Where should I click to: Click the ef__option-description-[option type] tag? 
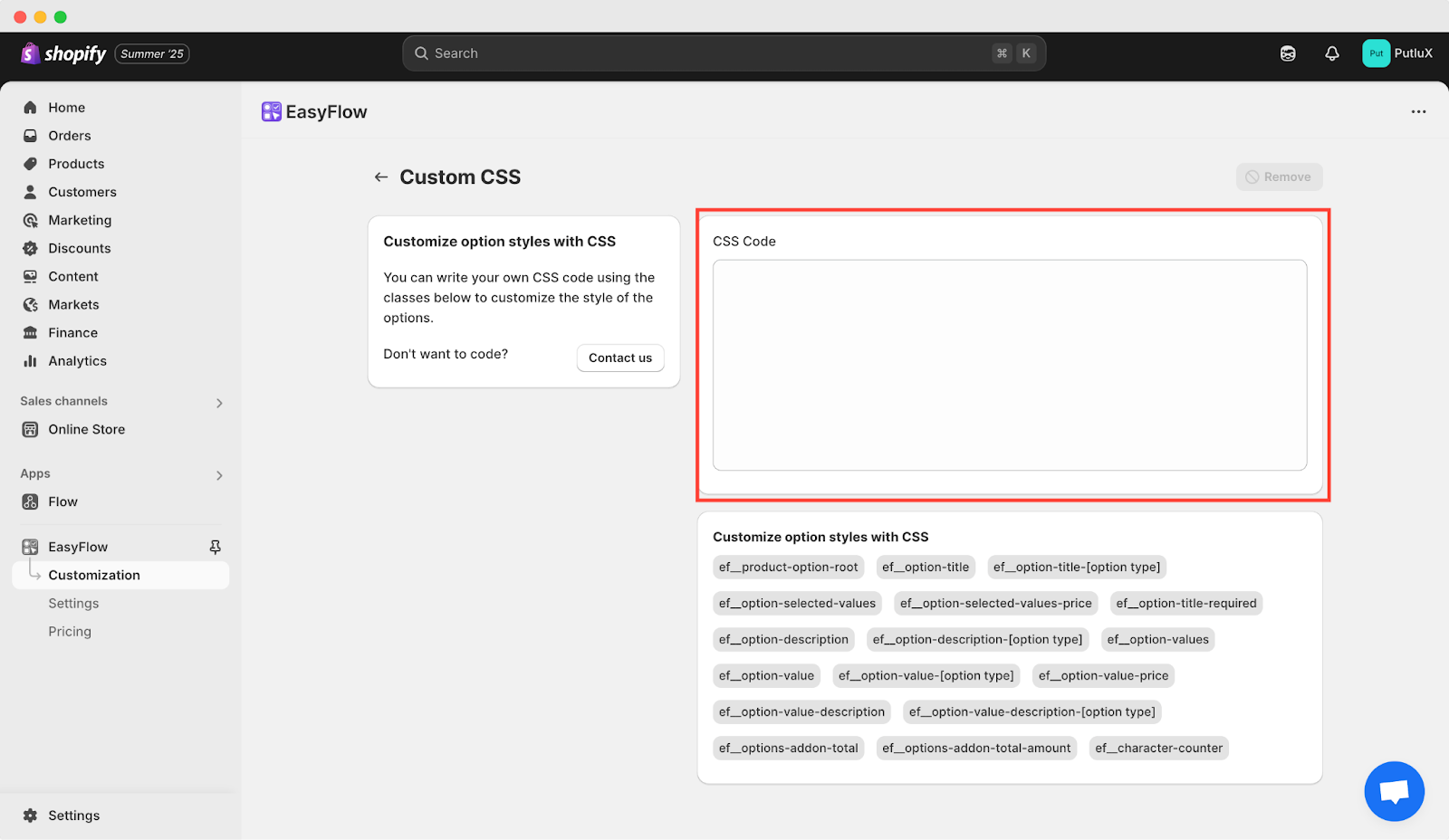tap(977, 640)
